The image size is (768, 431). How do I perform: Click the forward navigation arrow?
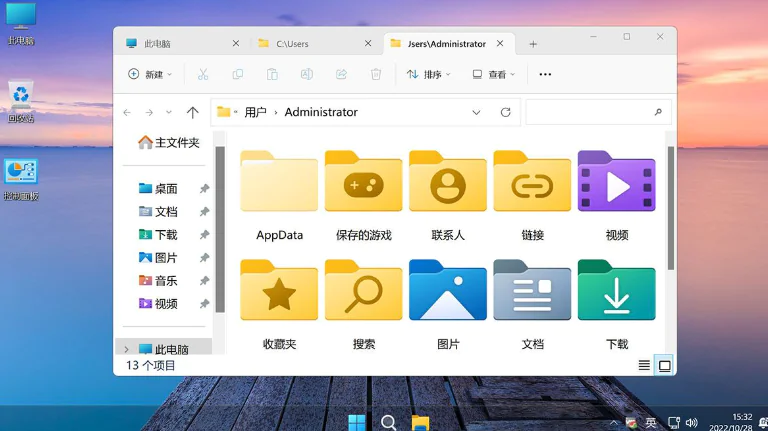pos(149,113)
